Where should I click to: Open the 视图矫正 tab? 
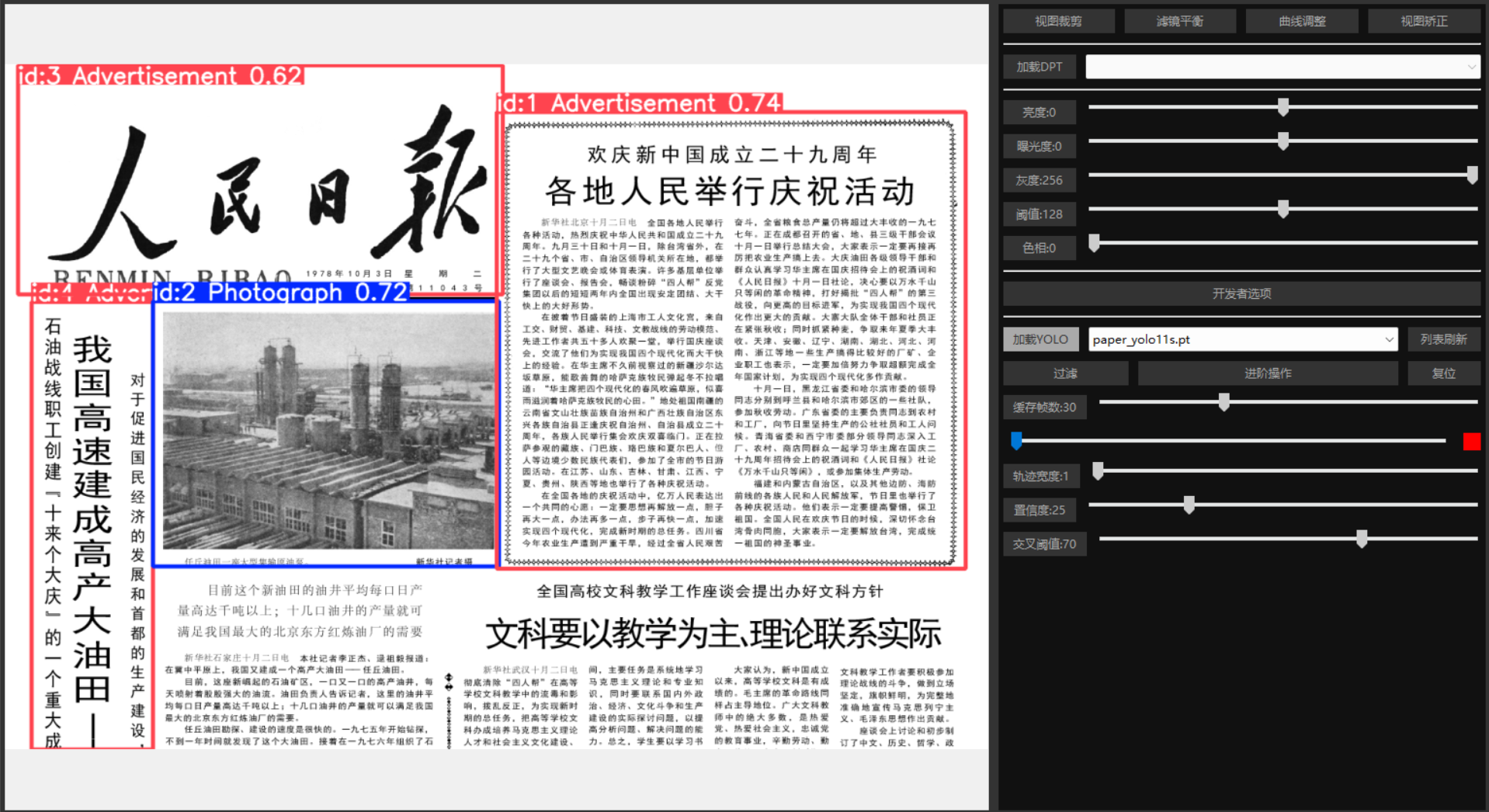pyautogui.click(x=1424, y=21)
